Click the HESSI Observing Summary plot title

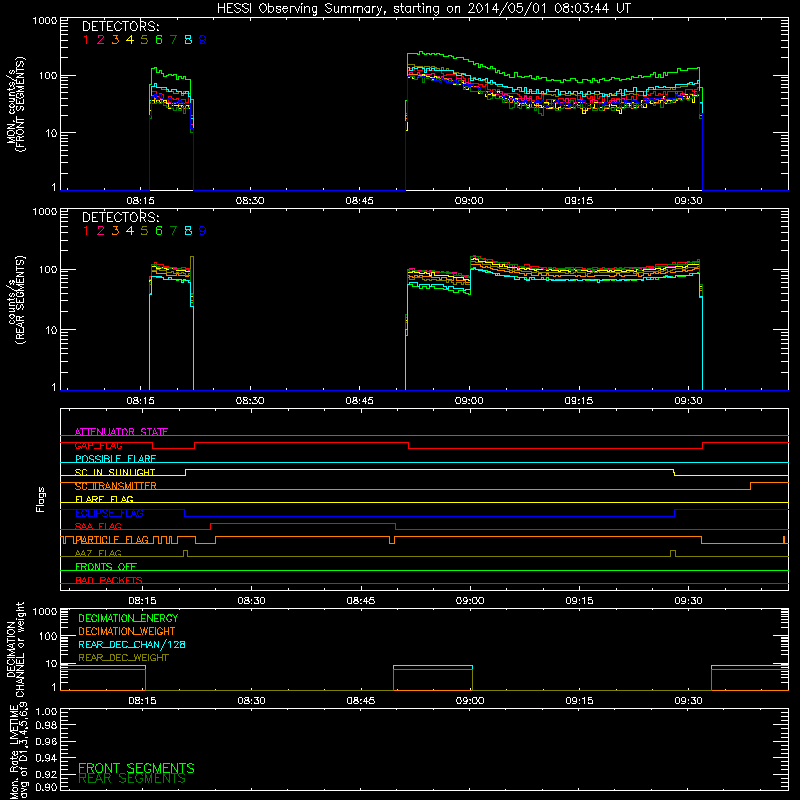point(423,9)
